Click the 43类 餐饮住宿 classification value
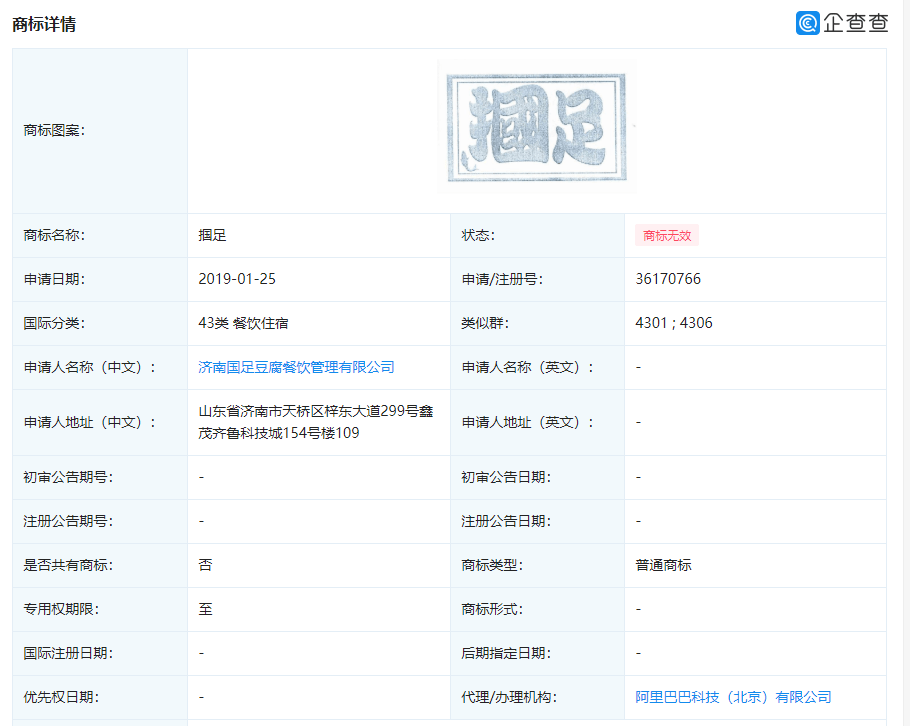This screenshot has width=910, height=726. 243,323
